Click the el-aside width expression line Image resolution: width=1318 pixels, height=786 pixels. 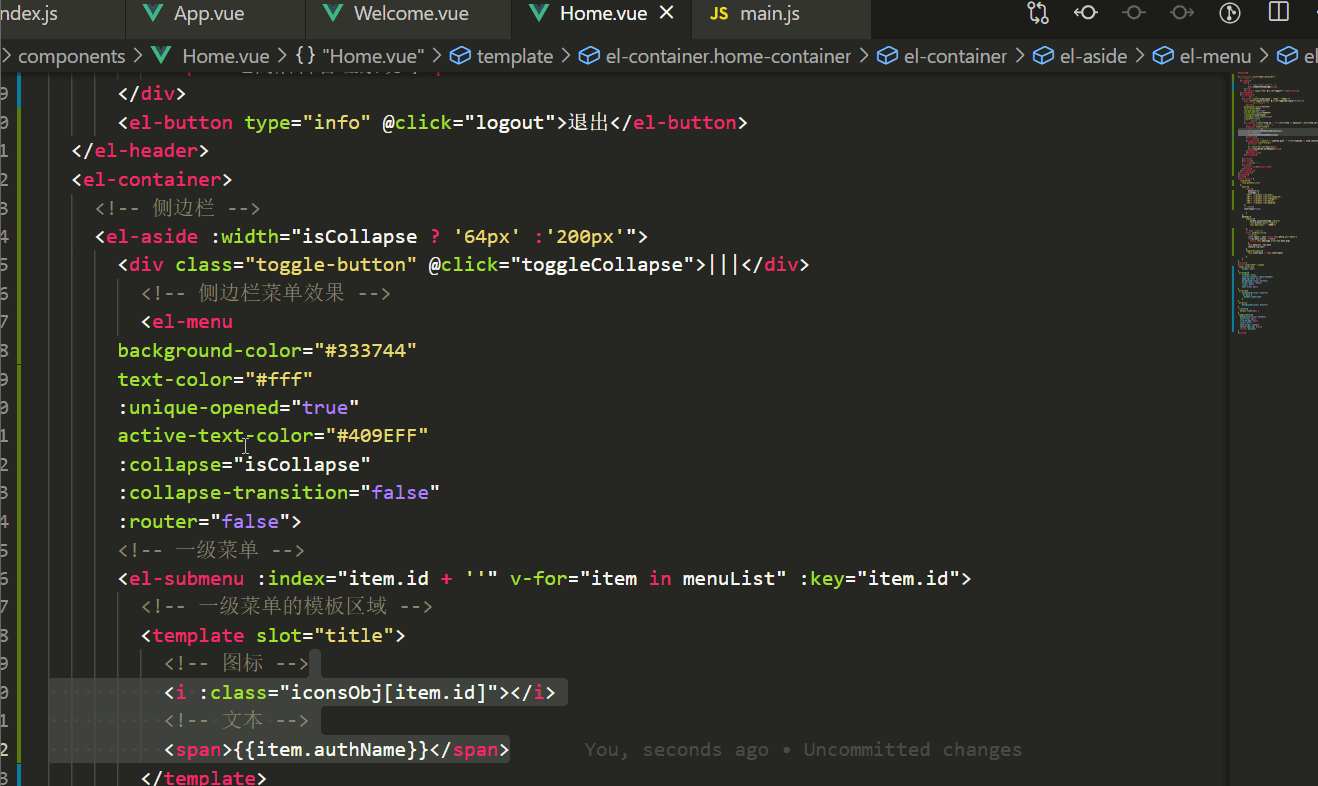point(372,237)
